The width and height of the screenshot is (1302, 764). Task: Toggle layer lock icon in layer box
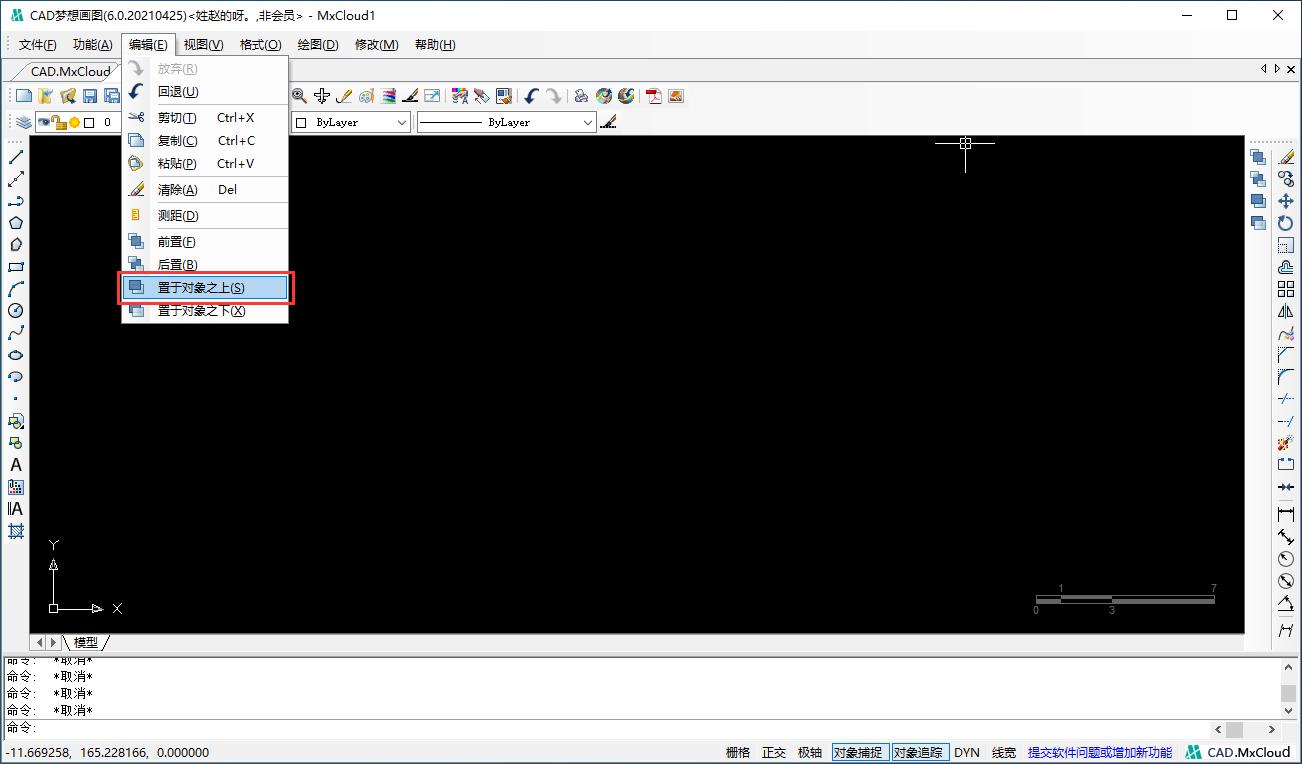60,122
